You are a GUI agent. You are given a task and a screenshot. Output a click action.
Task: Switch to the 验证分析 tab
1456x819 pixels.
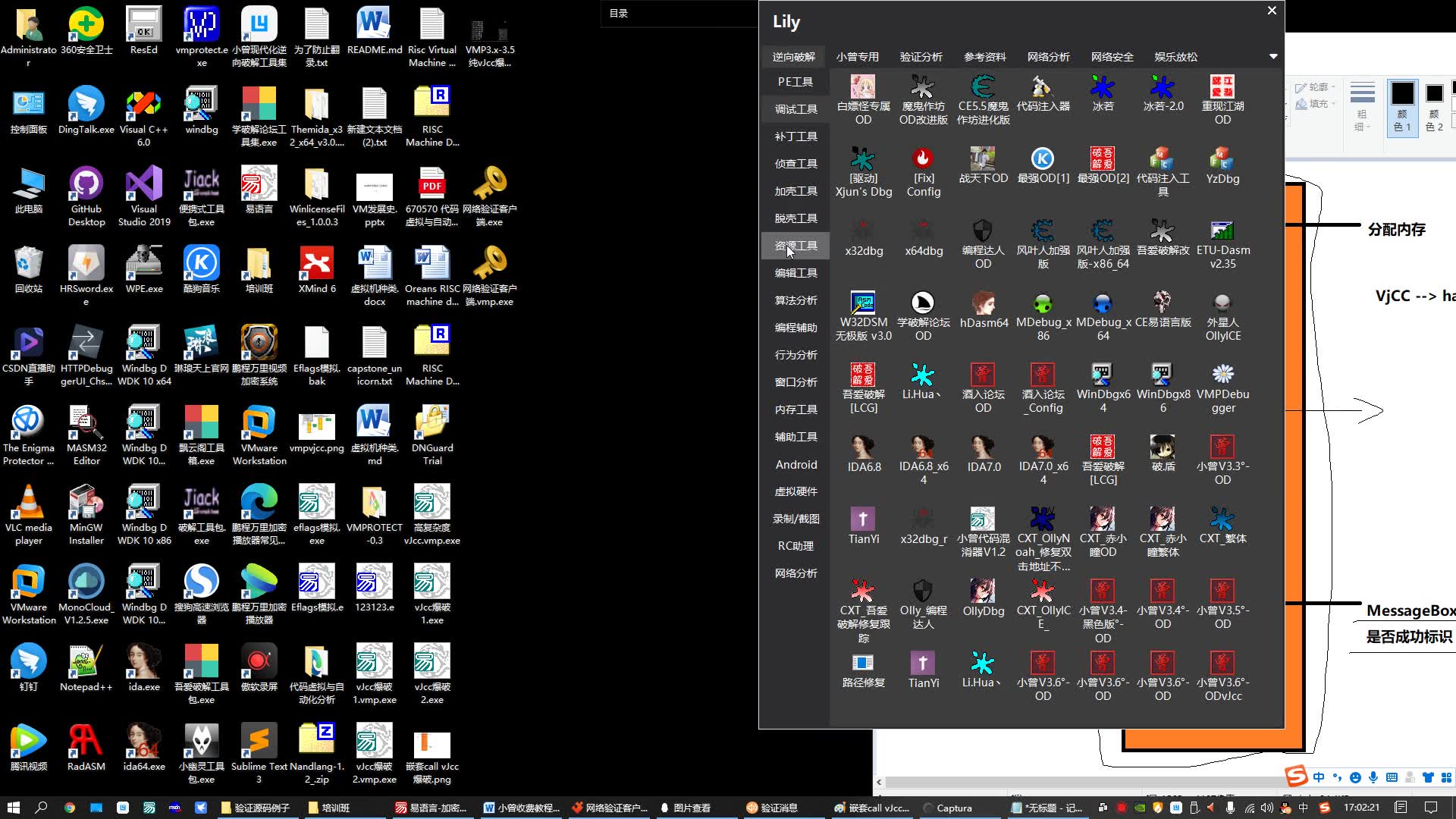[921, 57]
